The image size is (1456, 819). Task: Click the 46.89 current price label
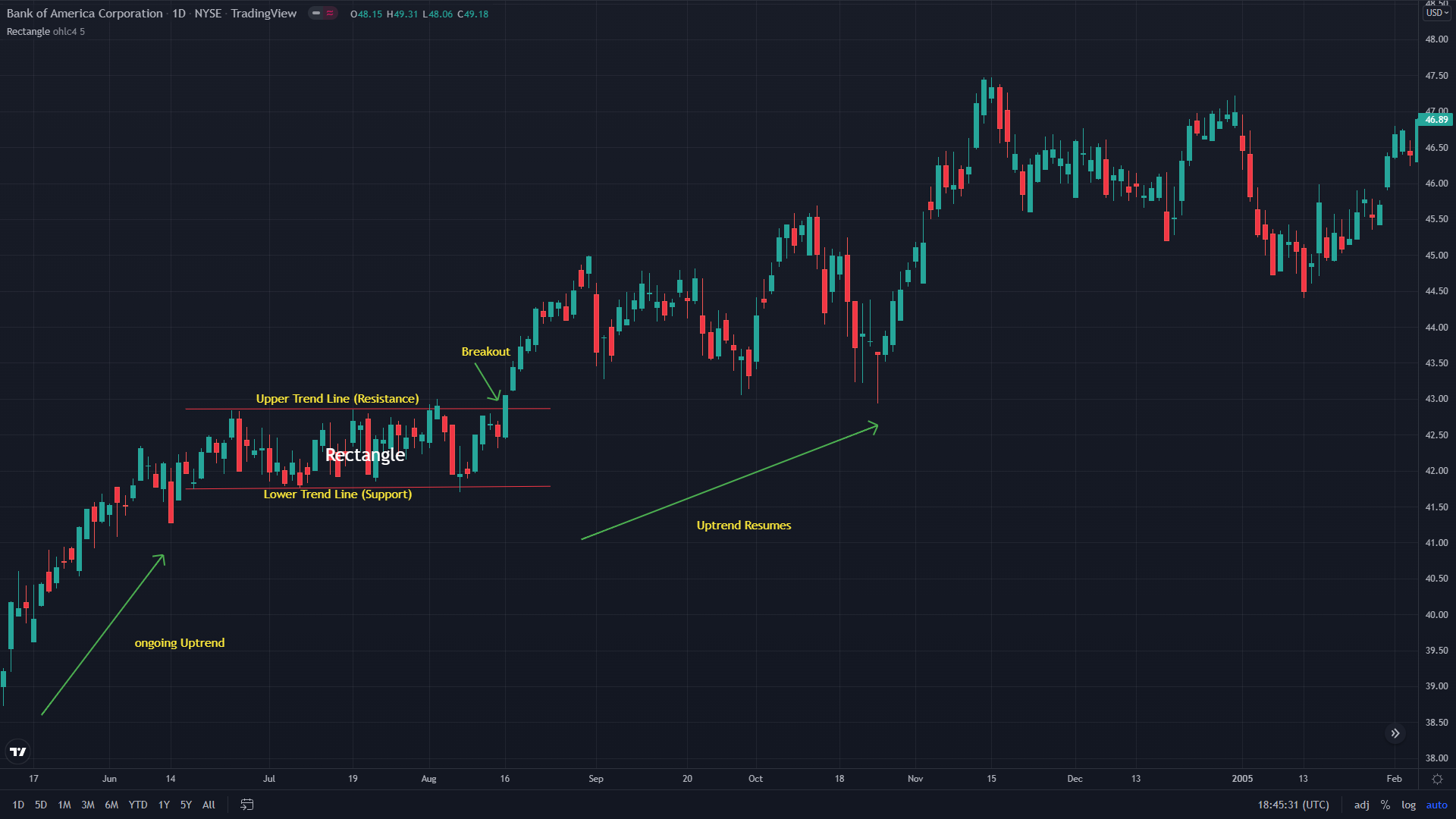point(1436,119)
